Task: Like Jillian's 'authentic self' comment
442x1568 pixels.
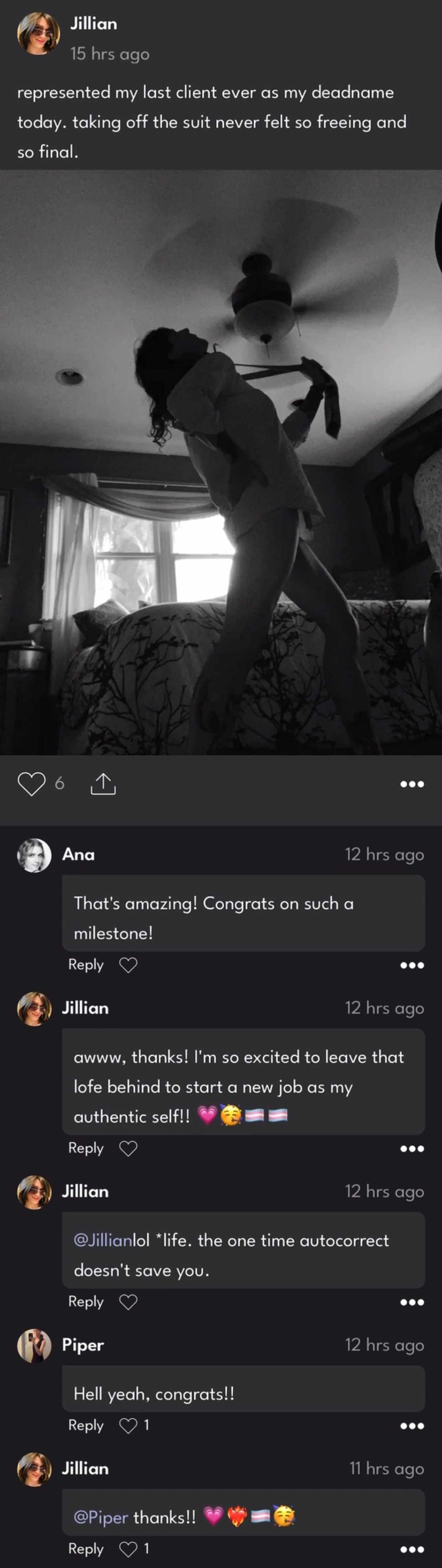Action: point(128,1149)
